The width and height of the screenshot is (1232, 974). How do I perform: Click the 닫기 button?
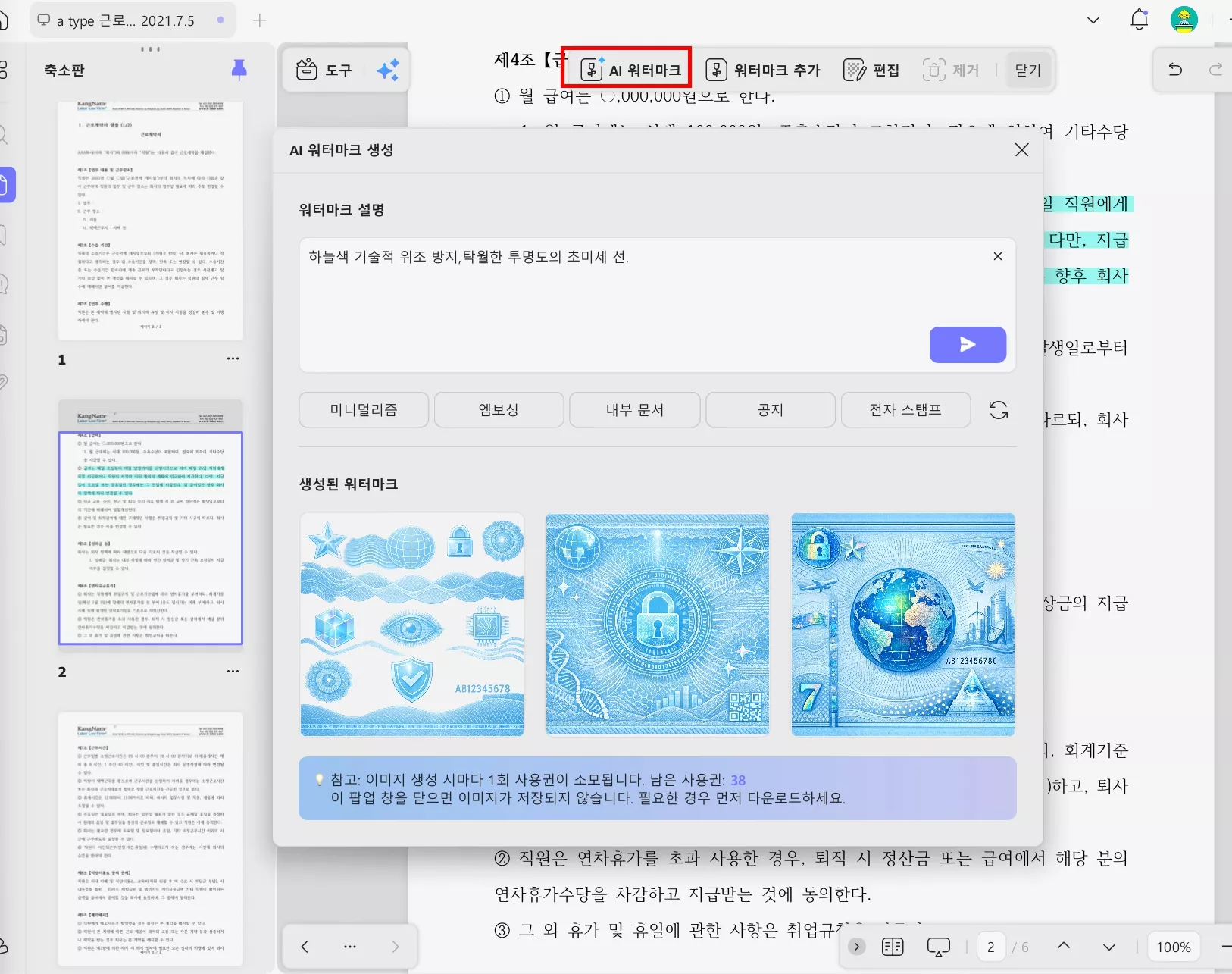tap(1027, 70)
